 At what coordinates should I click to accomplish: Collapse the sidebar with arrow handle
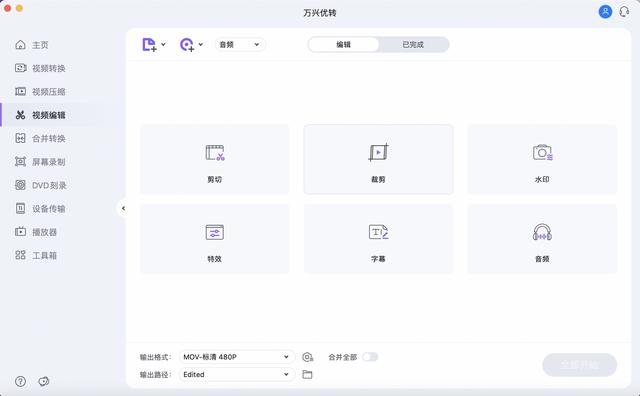click(123, 209)
